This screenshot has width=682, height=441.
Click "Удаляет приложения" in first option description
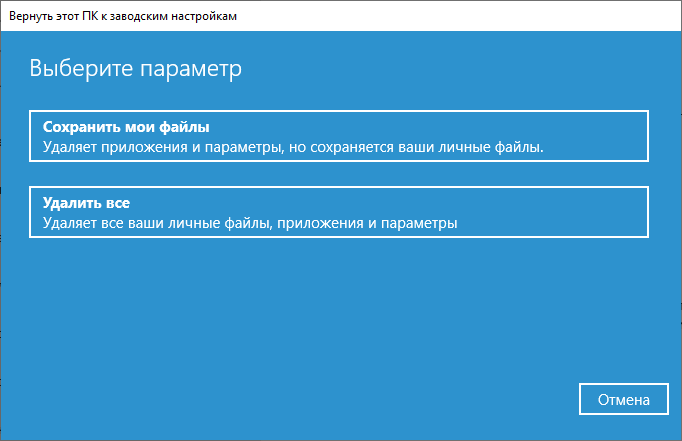[x=115, y=147]
